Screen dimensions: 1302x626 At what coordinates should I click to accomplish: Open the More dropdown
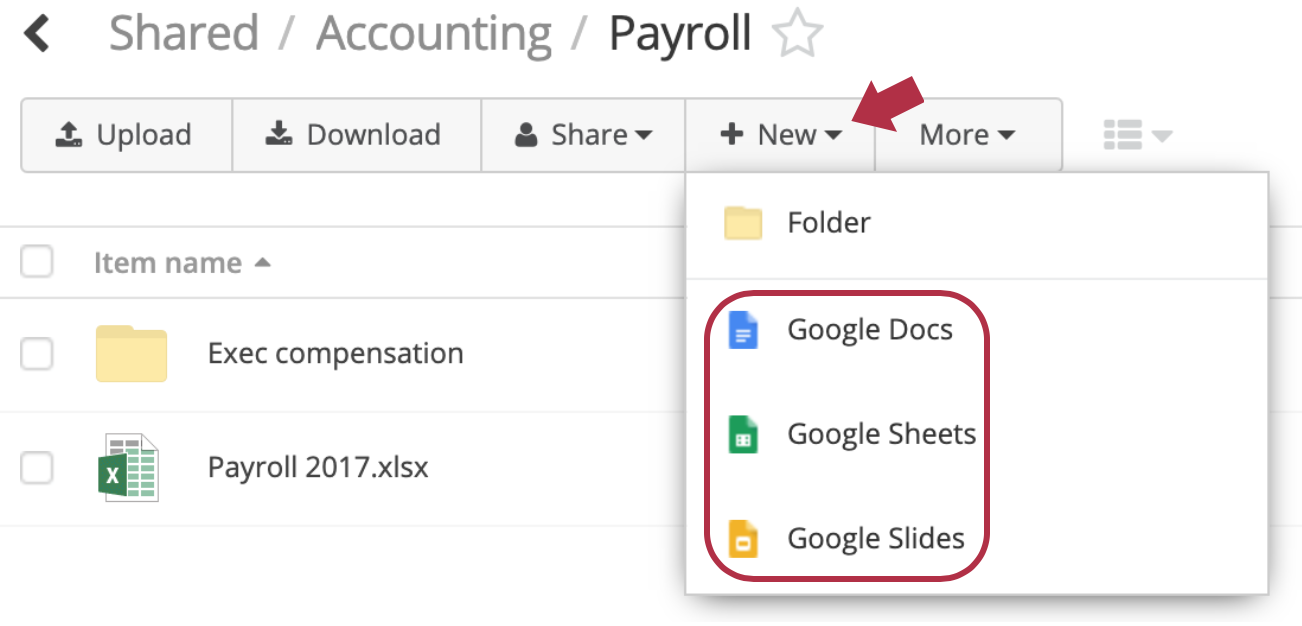pyautogui.click(x=968, y=133)
